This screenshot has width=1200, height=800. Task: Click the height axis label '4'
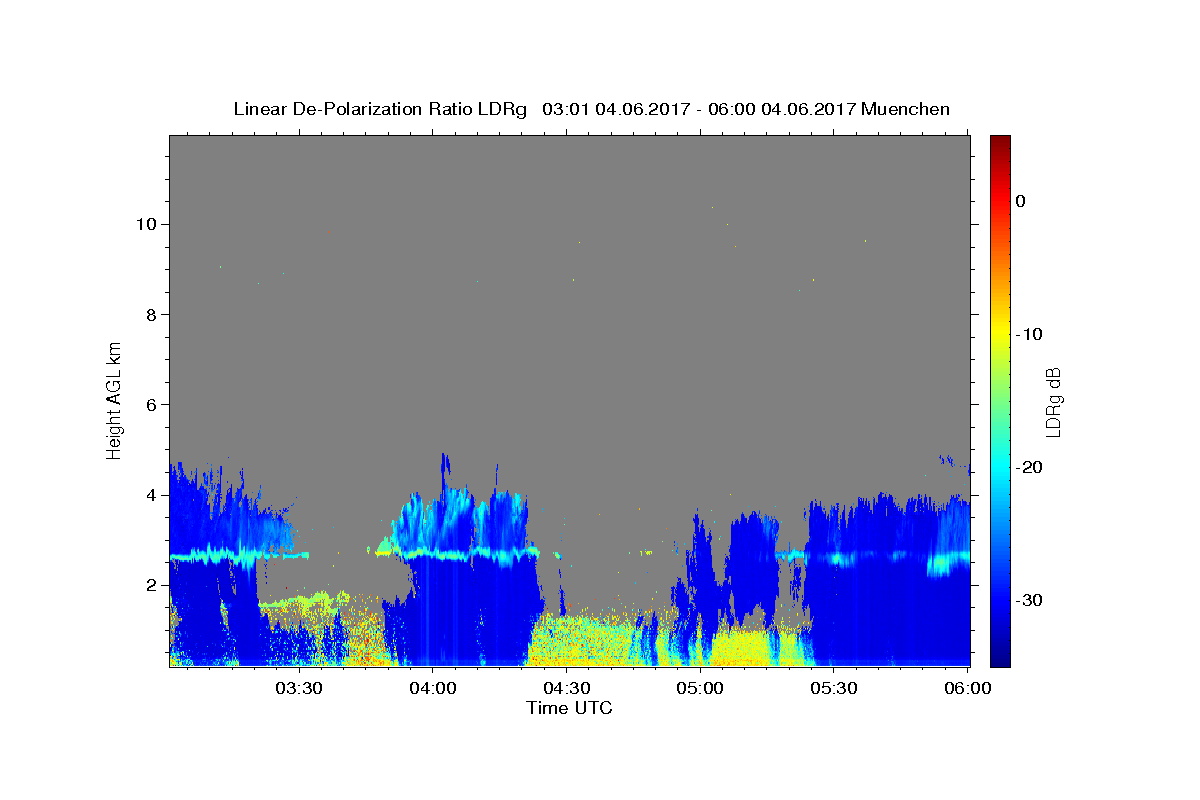(x=153, y=495)
